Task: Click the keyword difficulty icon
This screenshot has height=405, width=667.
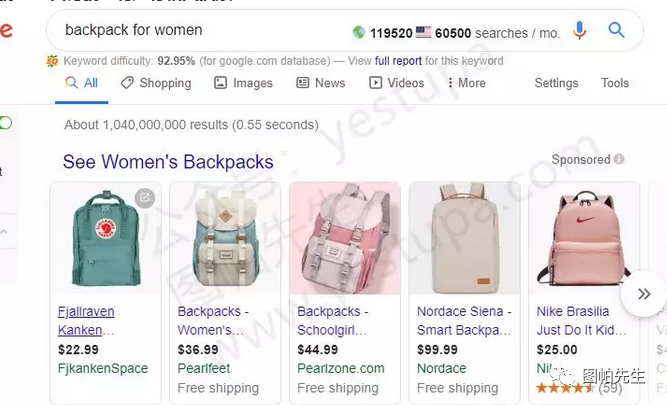Action: (52, 61)
